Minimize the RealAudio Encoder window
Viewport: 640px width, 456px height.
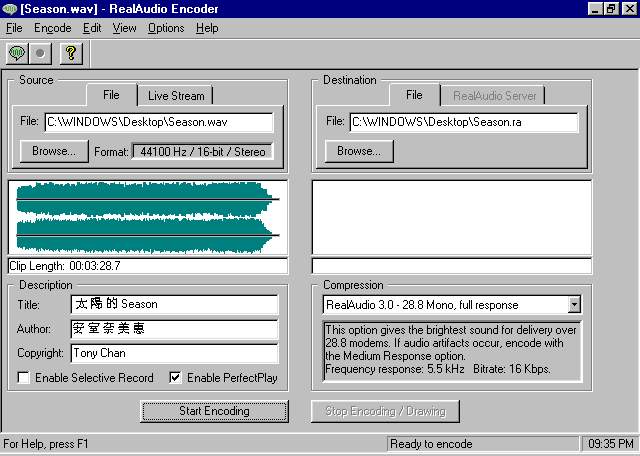[x=595, y=9]
